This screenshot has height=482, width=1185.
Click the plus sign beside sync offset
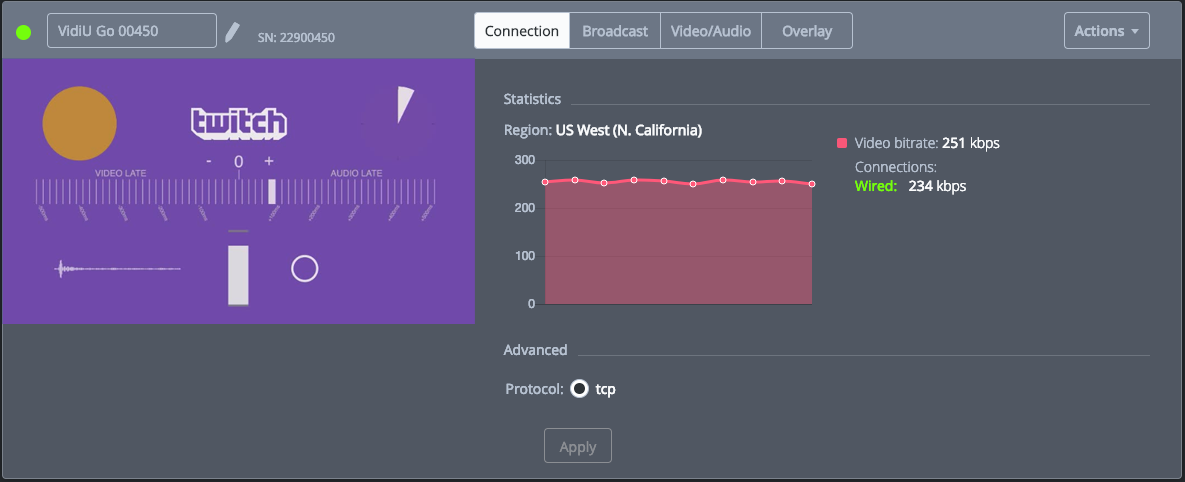tap(269, 161)
